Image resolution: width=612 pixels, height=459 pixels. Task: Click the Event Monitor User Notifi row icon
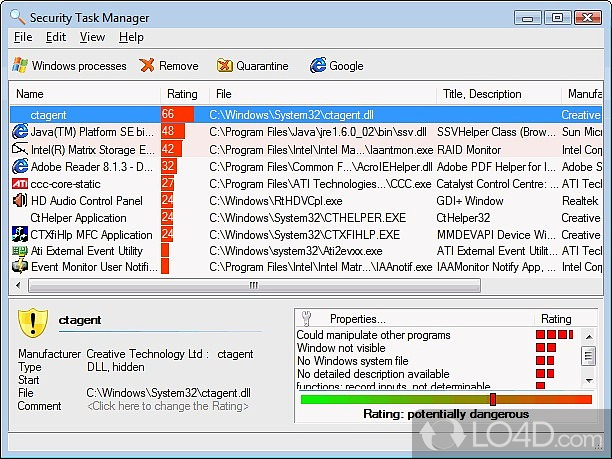coord(20,267)
